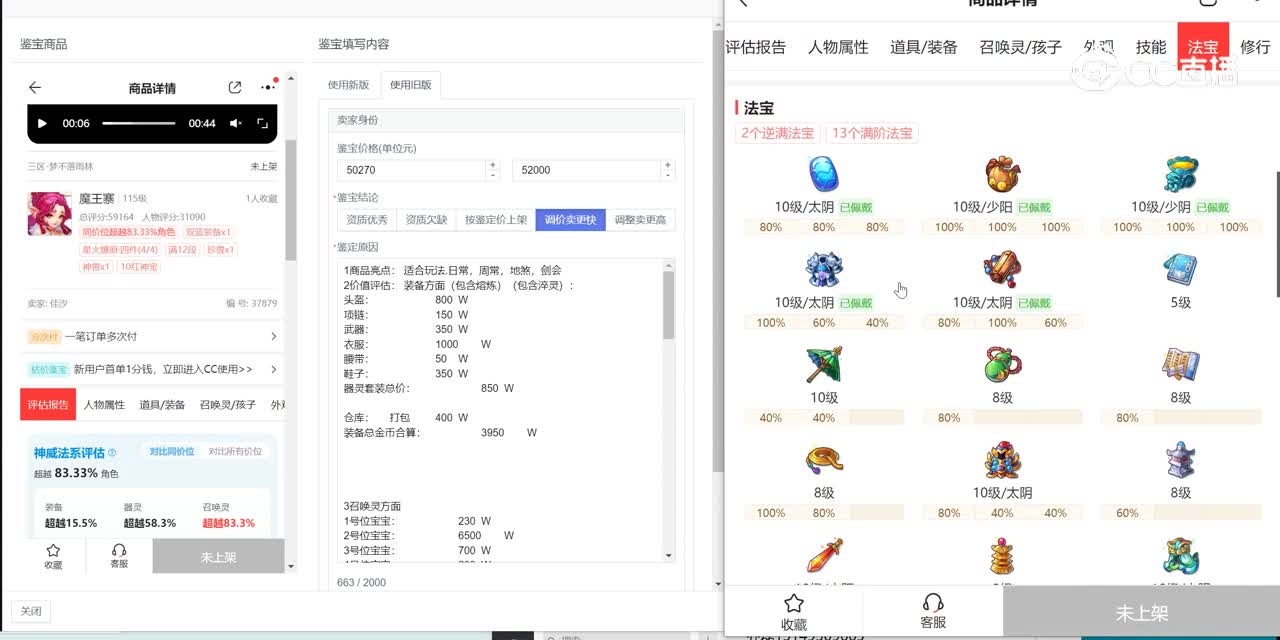Select the masked figure 10级/太阴 treasure icon
The width and height of the screenshot is (1280, 640).
[x=1002, y=460]
